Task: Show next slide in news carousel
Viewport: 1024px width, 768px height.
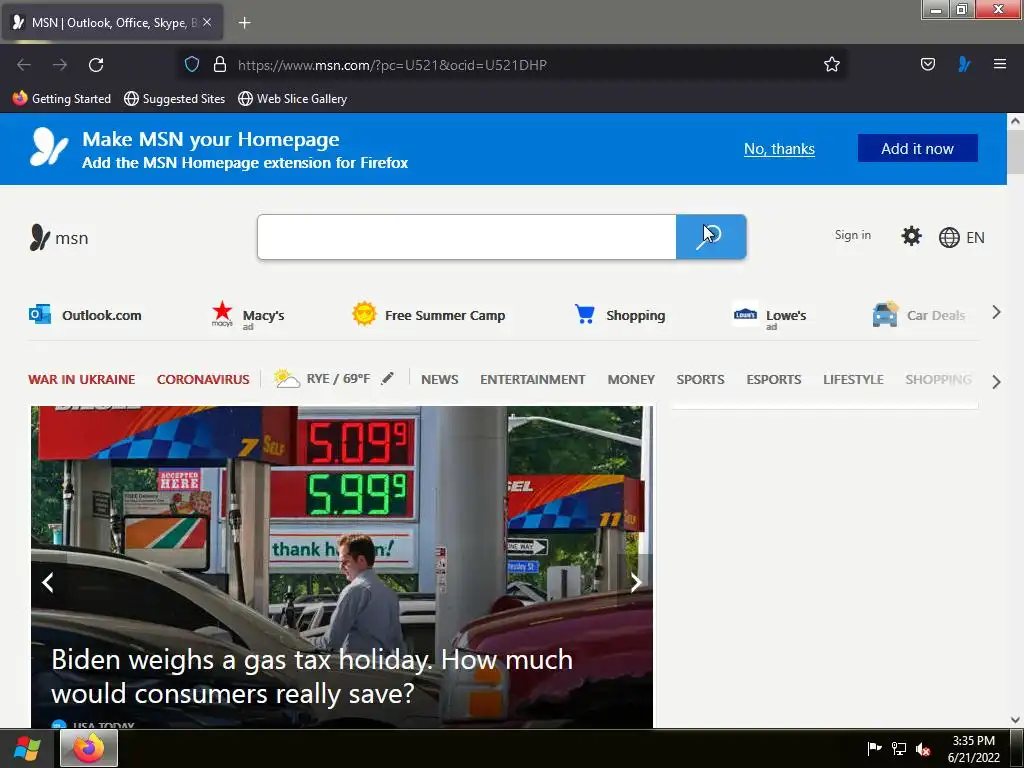Action: click(635, 582)
